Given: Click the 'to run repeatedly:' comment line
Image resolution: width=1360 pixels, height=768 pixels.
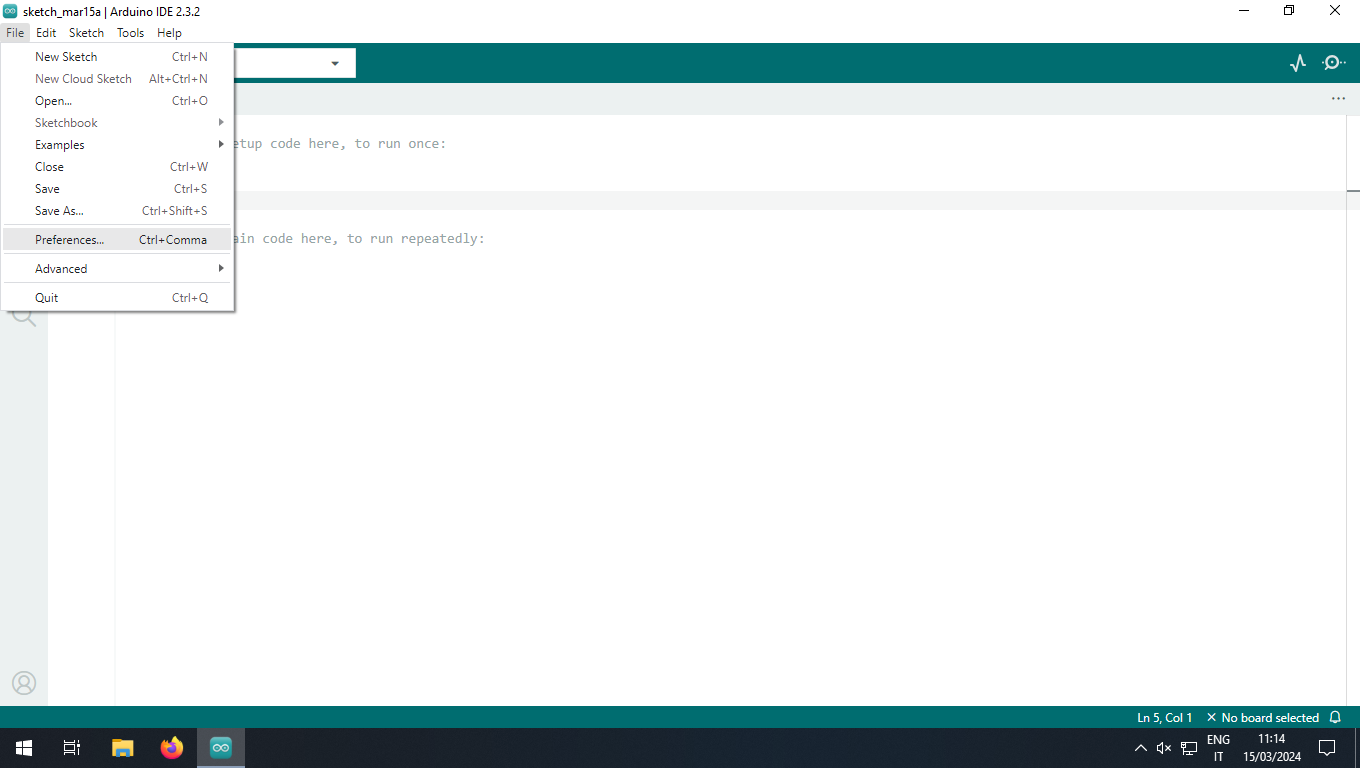Looking at the screenshot, I should [x=359, y=239].
